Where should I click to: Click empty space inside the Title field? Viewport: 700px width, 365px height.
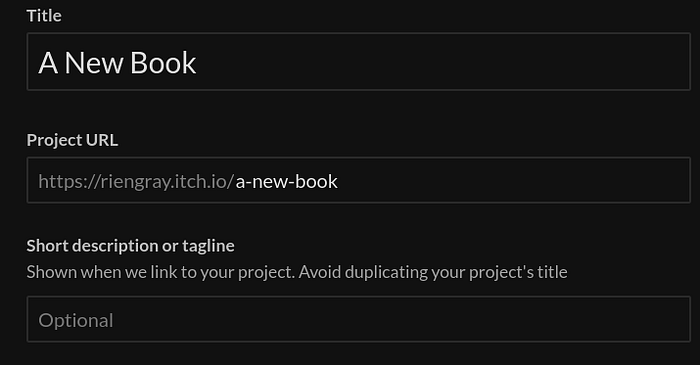[x=442, y=62]
